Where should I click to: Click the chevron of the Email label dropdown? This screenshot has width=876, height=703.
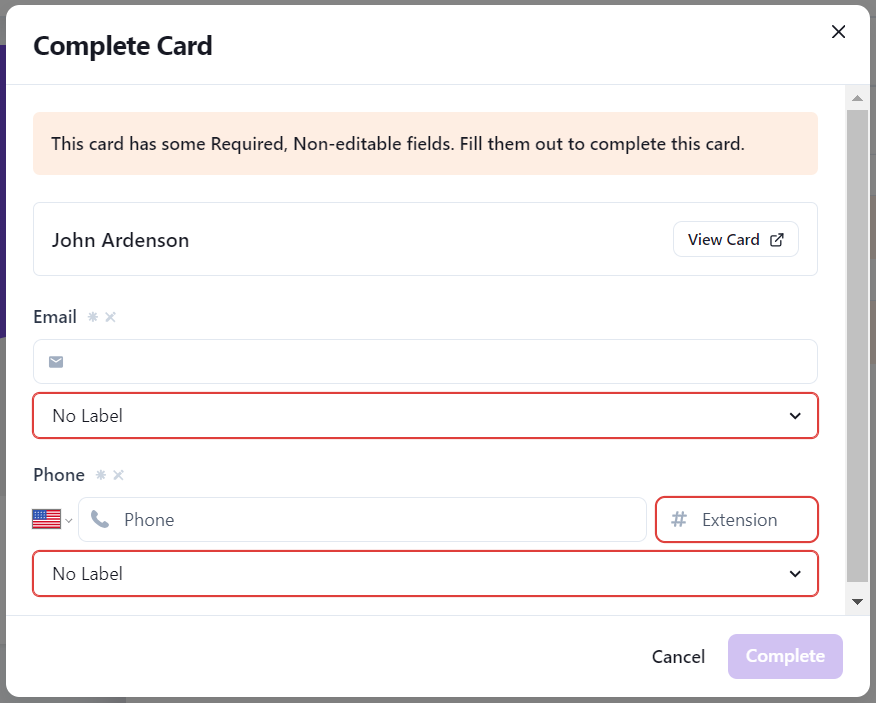[x=795, y=416]
